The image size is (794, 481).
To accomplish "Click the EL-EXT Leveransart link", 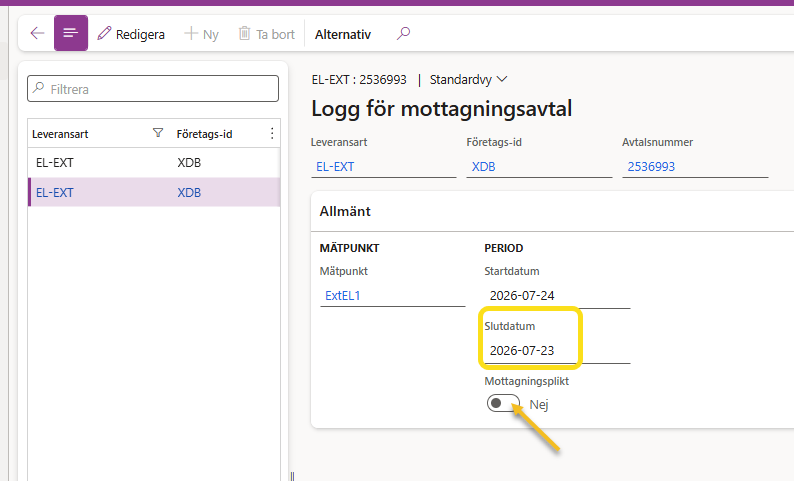I will point(335,167).
